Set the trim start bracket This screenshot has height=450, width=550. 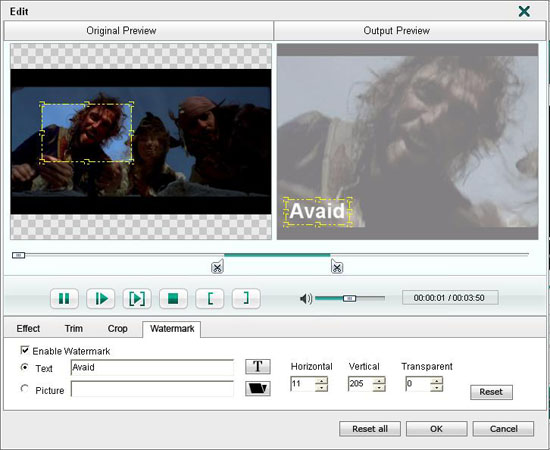[210, 298]
